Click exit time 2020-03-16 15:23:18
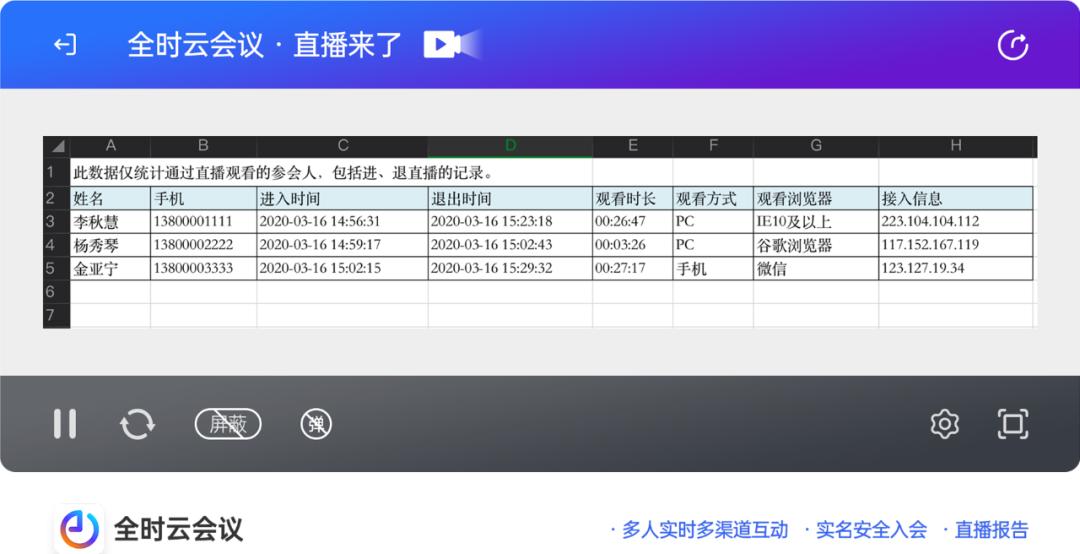The width and height of the screenshot is (1080, 554). click(510, 222)
